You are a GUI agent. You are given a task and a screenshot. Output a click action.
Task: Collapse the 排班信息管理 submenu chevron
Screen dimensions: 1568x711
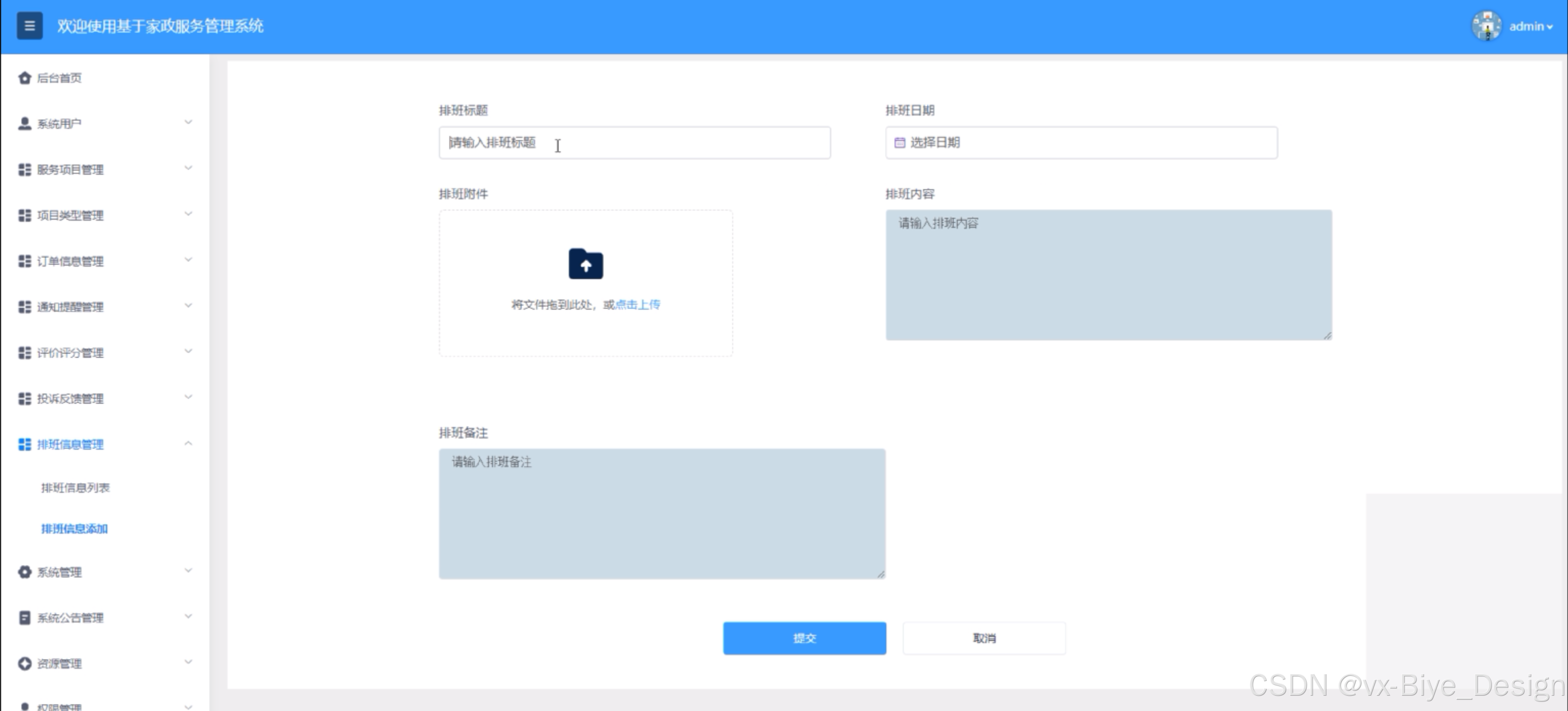[x=188, y=444]
